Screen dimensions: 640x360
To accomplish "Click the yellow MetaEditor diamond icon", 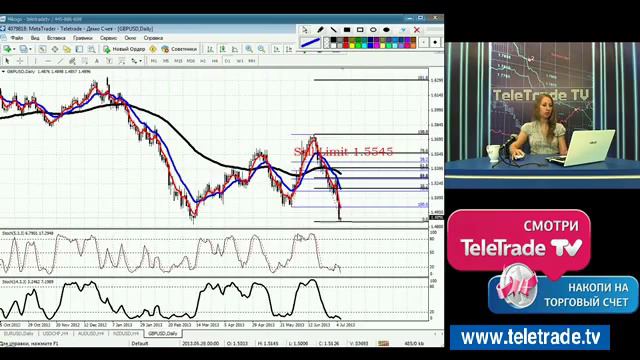I will 153,49.
